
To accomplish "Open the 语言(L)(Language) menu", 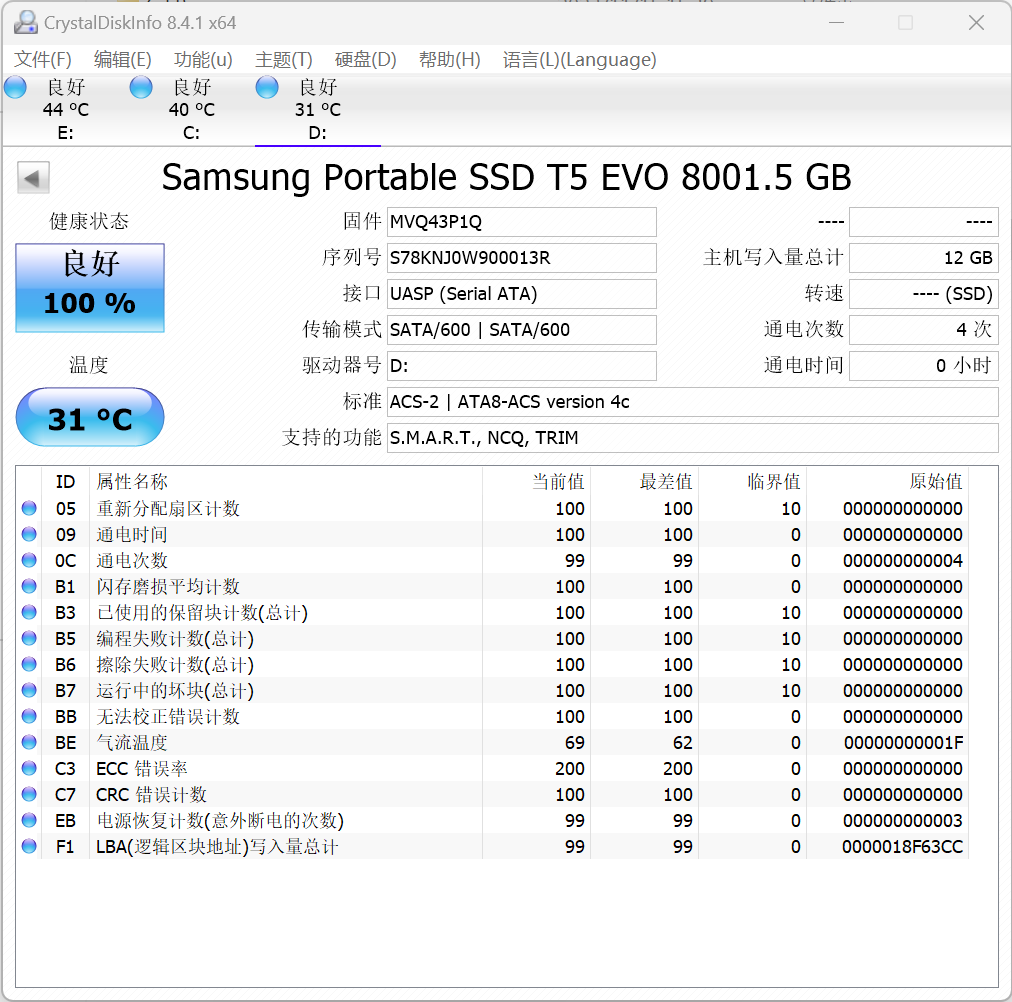I will coord(579,60).
